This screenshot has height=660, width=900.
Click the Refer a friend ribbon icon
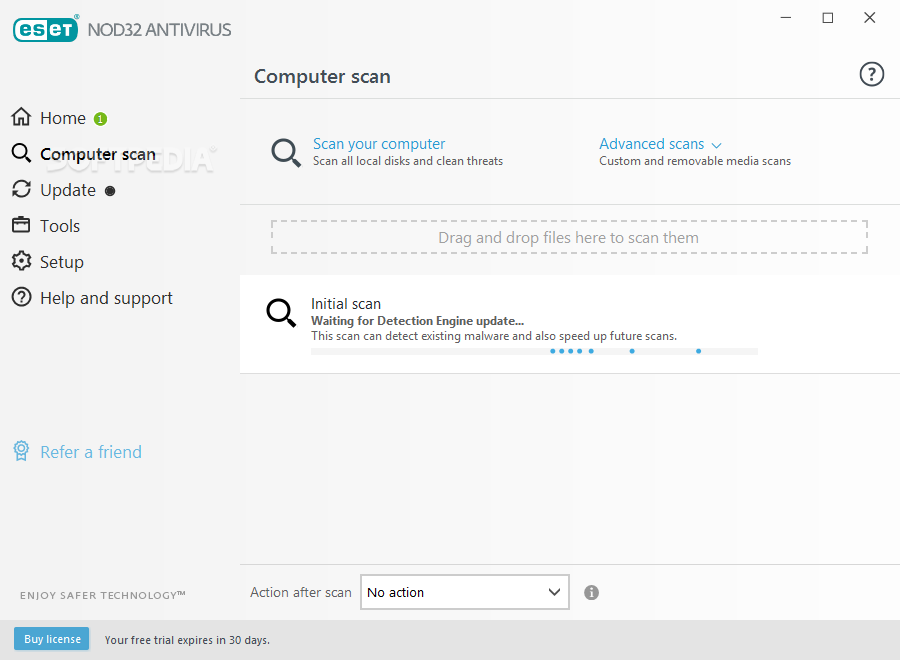point(21,451)
